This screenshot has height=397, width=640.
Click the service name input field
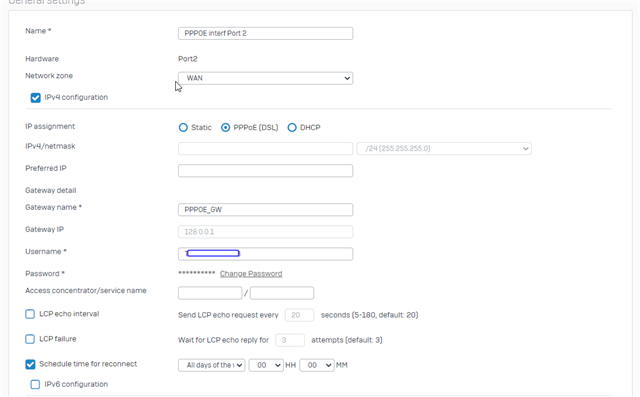[282, 293]
